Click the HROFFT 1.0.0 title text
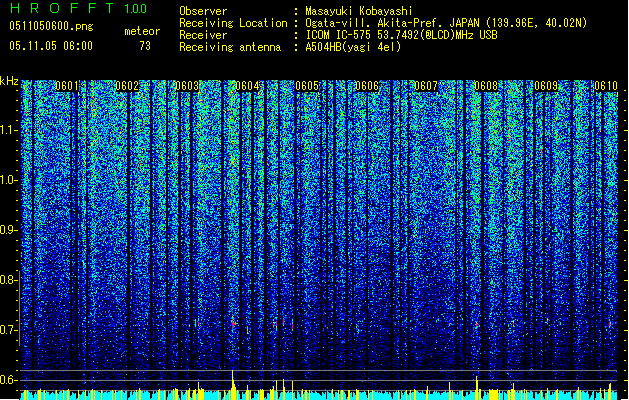629x400 pixels. coord(79,8)
